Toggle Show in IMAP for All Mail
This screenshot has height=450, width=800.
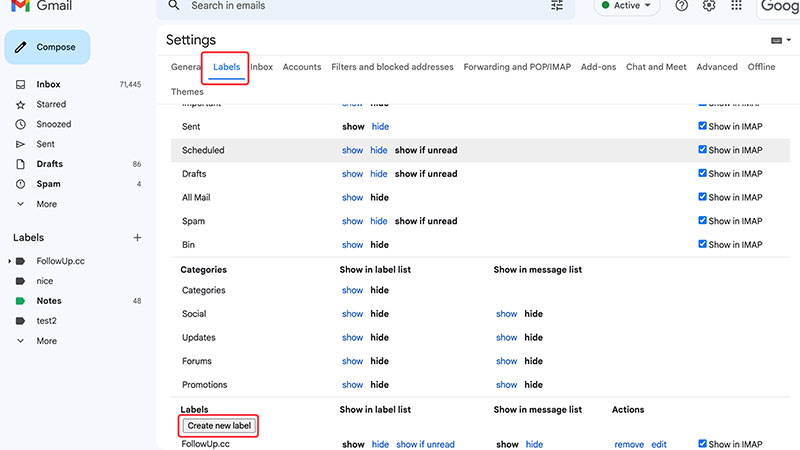click(x=703, y=197)
